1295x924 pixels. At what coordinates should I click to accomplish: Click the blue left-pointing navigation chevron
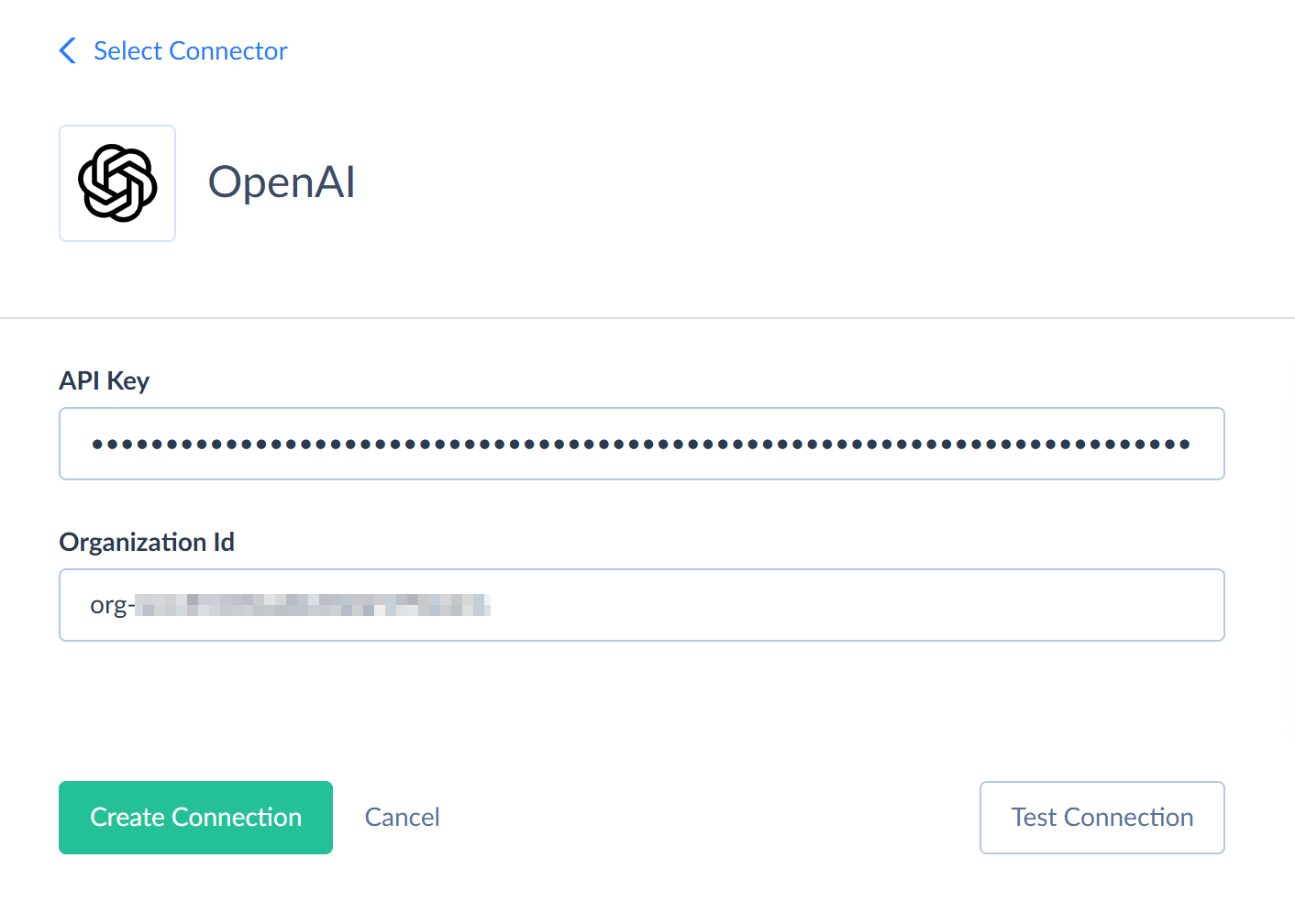(x=67, y=50)
